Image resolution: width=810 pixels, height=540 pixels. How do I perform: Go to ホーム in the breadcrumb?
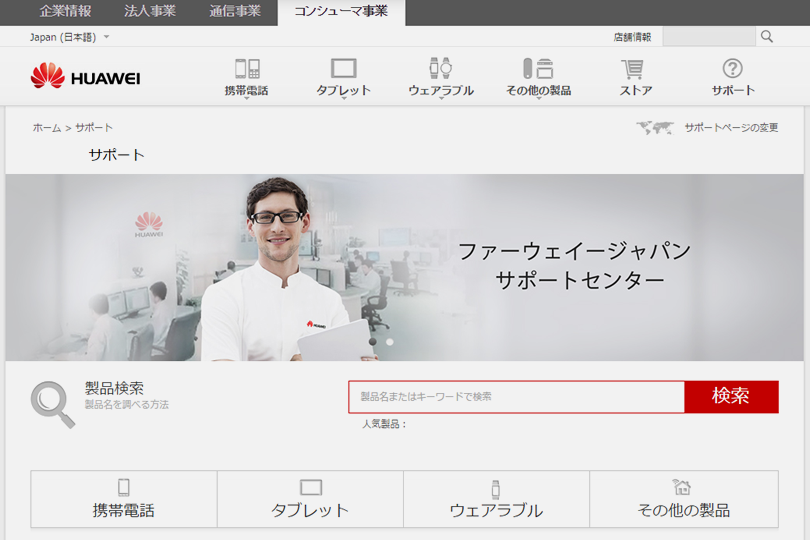[x=46, y=128]
